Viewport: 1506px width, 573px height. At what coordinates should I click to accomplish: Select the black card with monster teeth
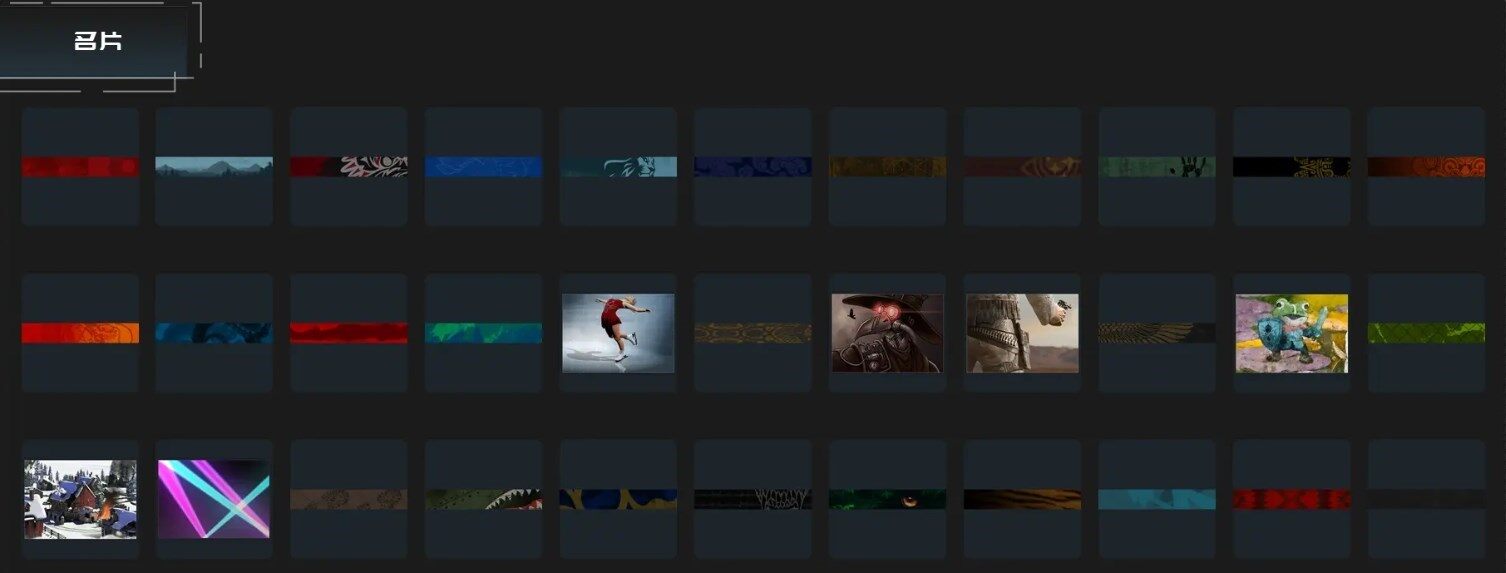click(x=752, y=499)
